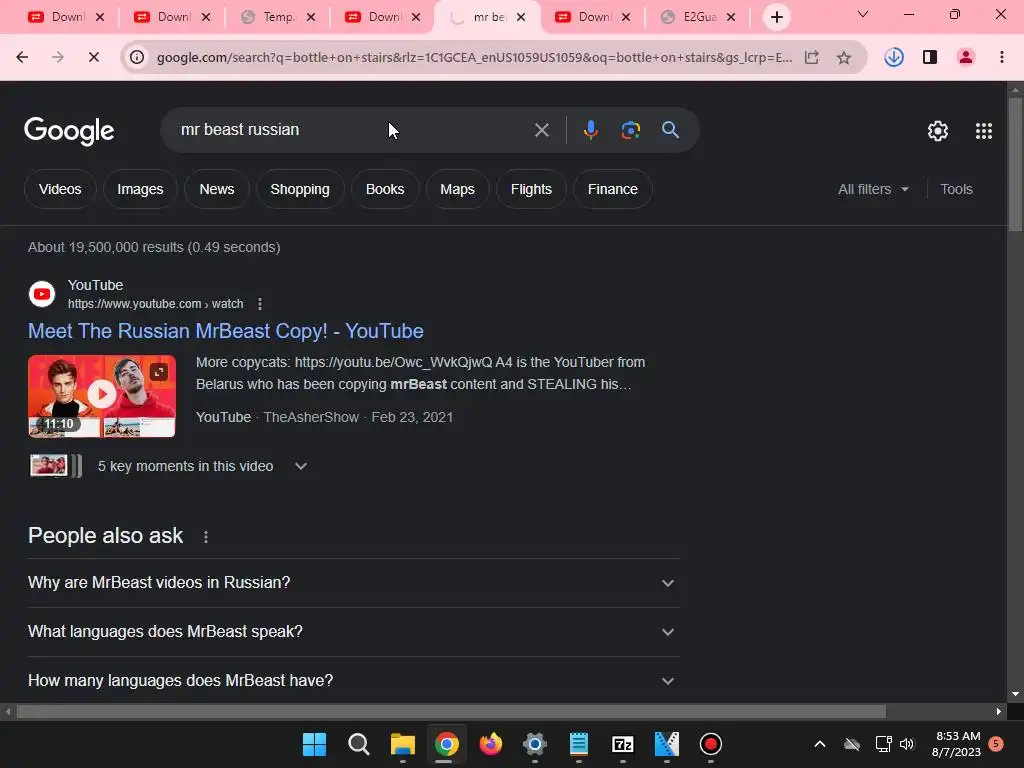This screenshot has width=1024, height=768.
Task: Open search Tools
Action: pyautogui.click(x=956, y=189)
